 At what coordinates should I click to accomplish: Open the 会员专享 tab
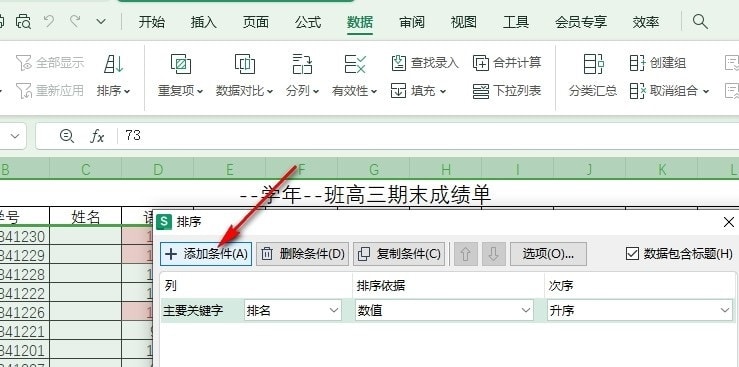tap(581, 22)
